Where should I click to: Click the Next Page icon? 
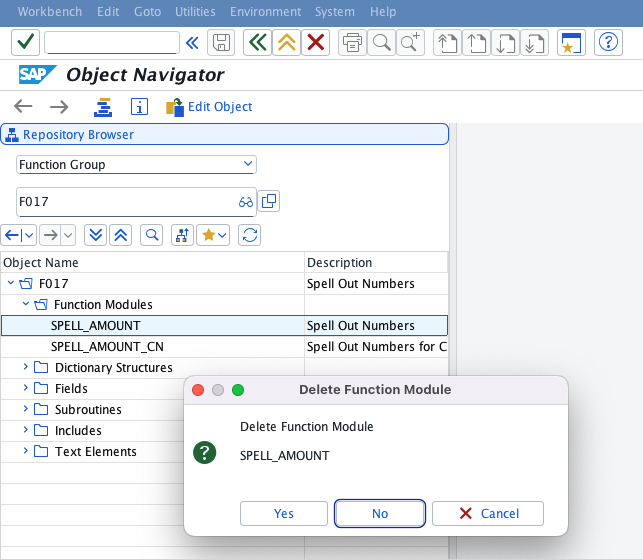pos(506,42)
